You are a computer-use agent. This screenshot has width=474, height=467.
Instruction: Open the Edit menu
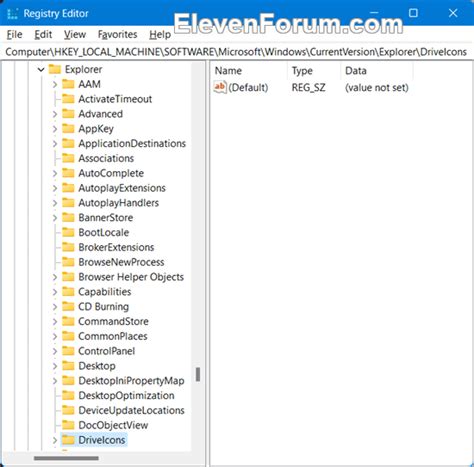(43, 34)
